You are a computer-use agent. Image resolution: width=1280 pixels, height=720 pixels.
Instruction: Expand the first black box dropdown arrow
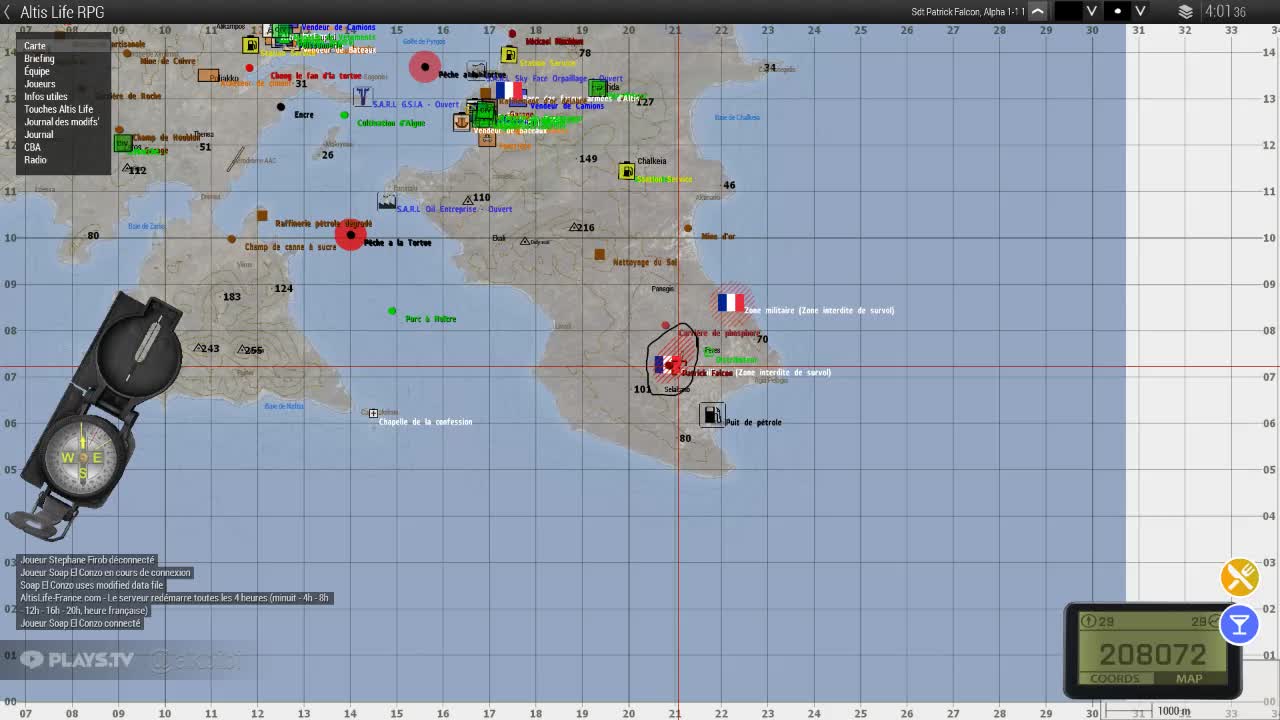pyautogui.click(x=1092, y=12)
